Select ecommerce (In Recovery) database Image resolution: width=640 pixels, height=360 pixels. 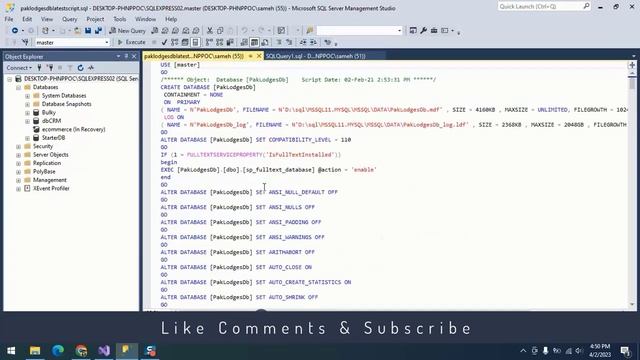point(73,129)
